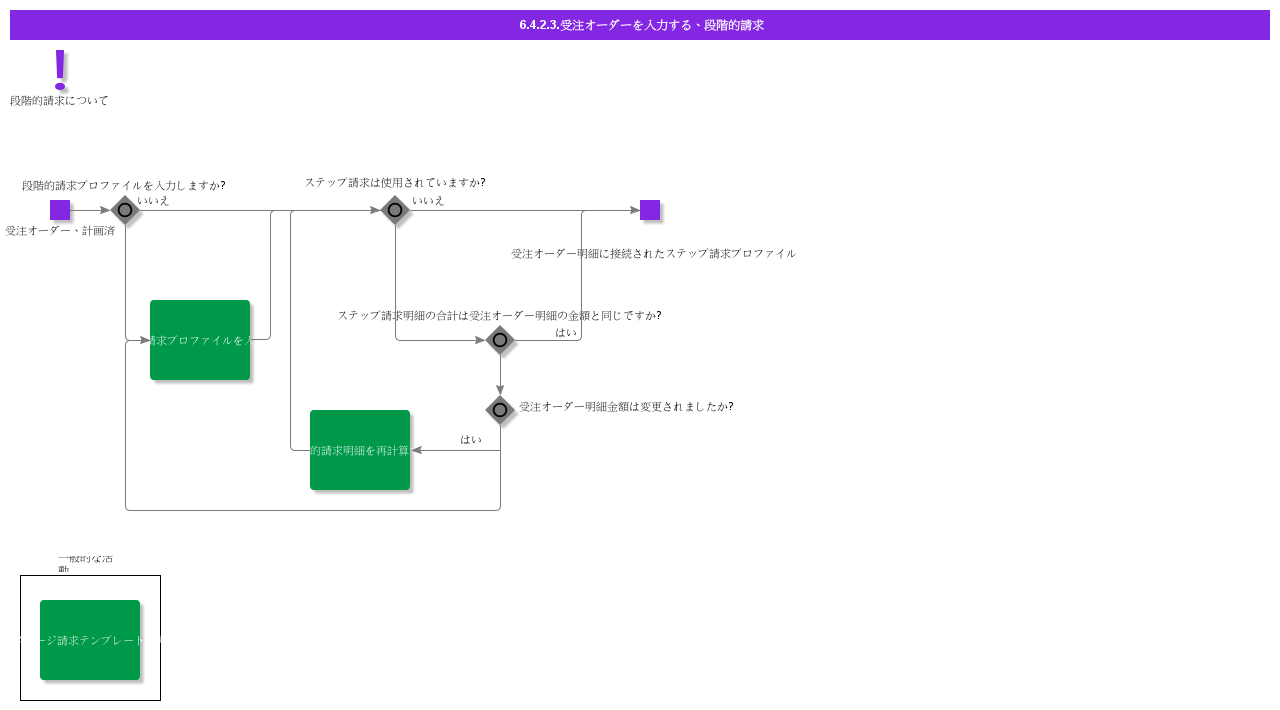Select the green 請求テンプレート activity in legend
The width and height of the screenshot is (1280, 710).
tap(90, 640)
